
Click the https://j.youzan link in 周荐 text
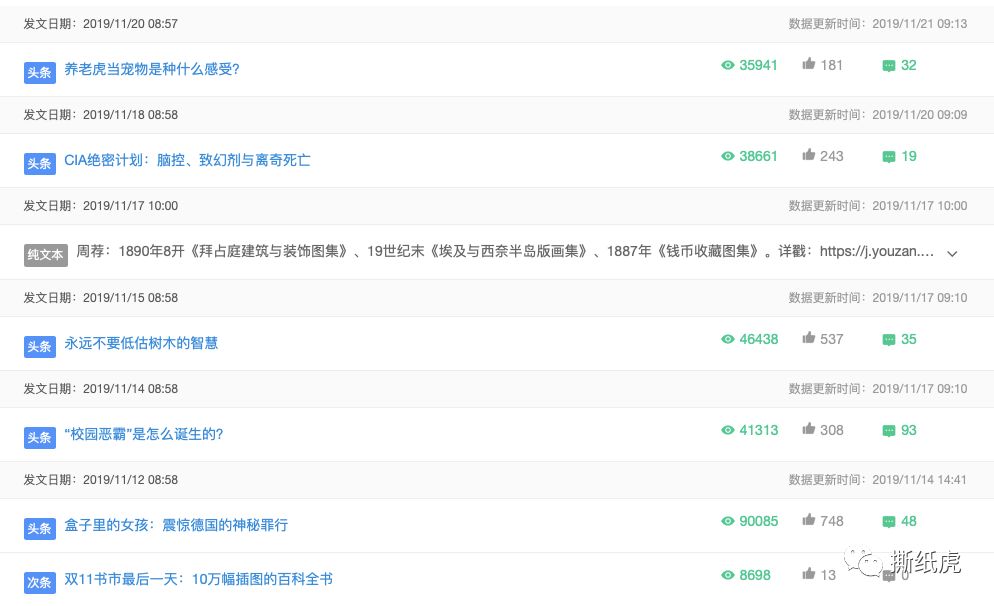coord(875,250)
